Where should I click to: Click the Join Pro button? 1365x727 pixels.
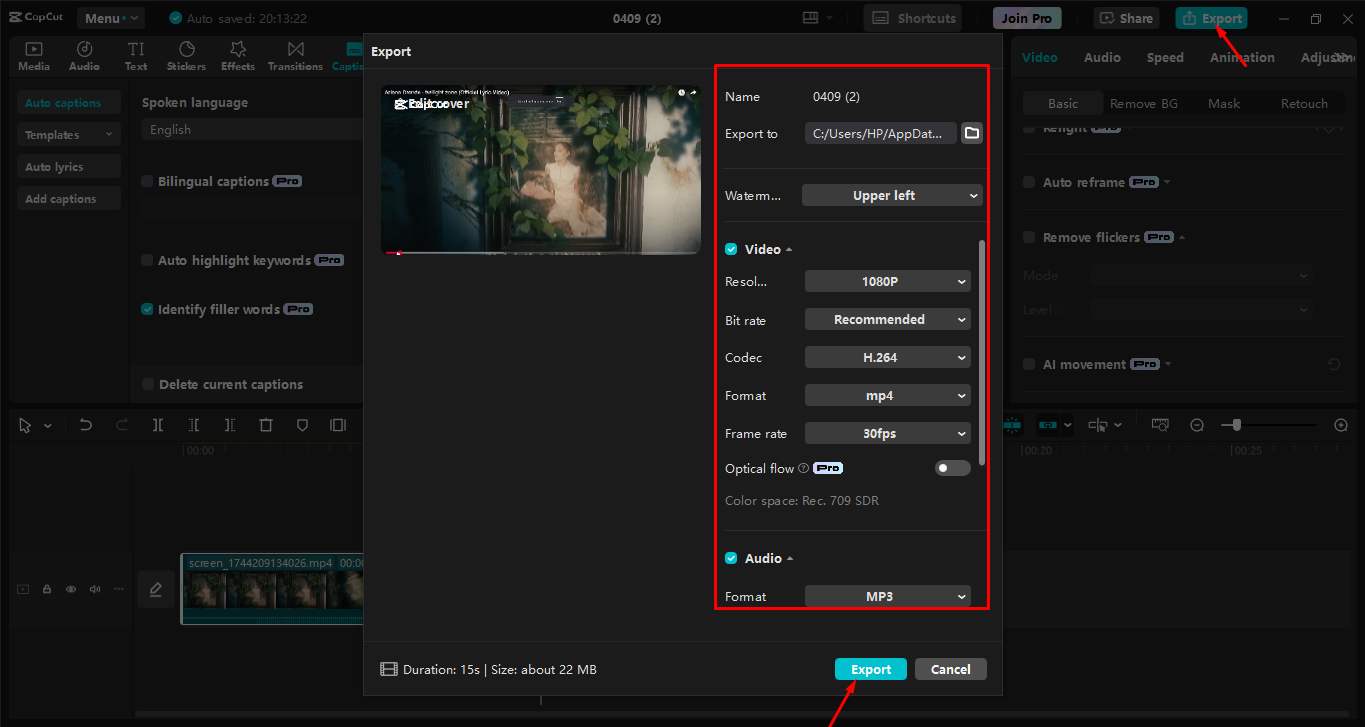point(1026,17)
